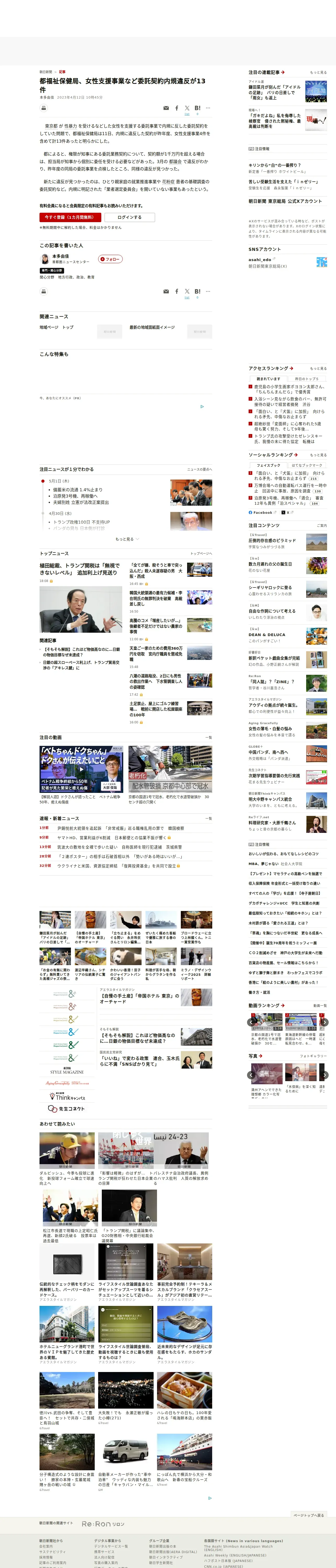
Task: Click the 記事 breadcrumb item
Action: tap(62, 72)
